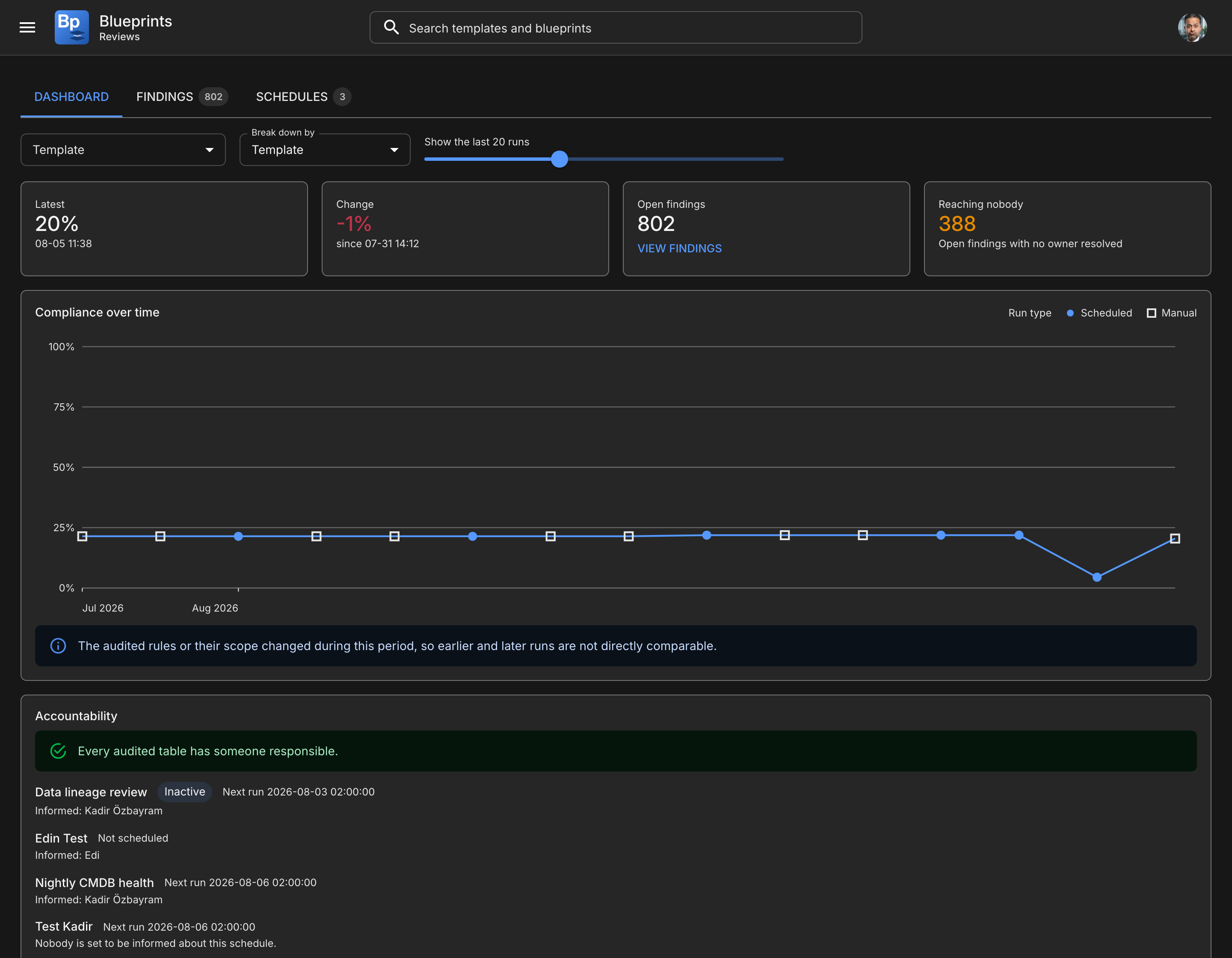Switch to the Findings tab
The height and width of the screenshot is (958, 1232).
tap(182, 97)
